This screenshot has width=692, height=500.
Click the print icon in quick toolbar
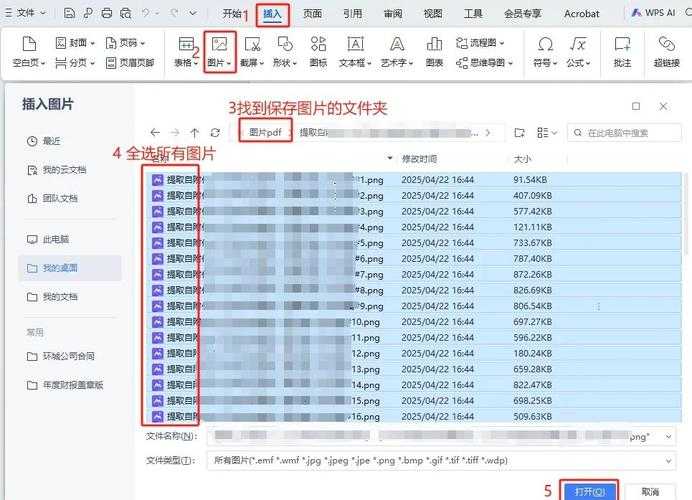tap(107, 13)
